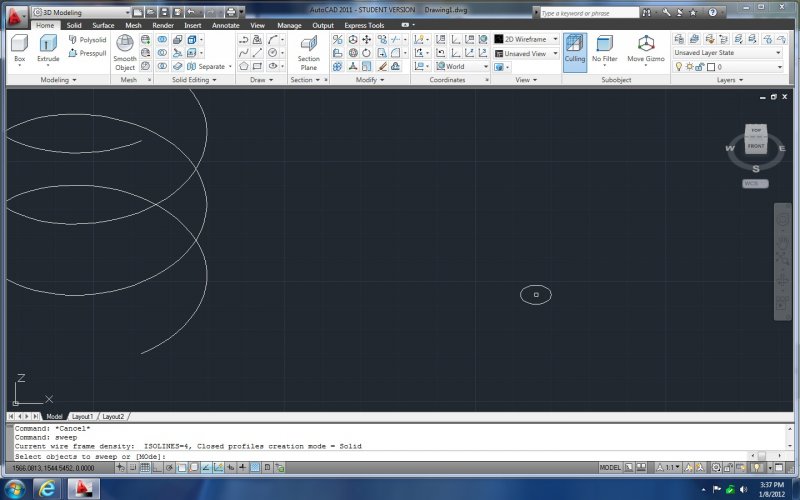Select the Polygon draw tool

(244, 66)
